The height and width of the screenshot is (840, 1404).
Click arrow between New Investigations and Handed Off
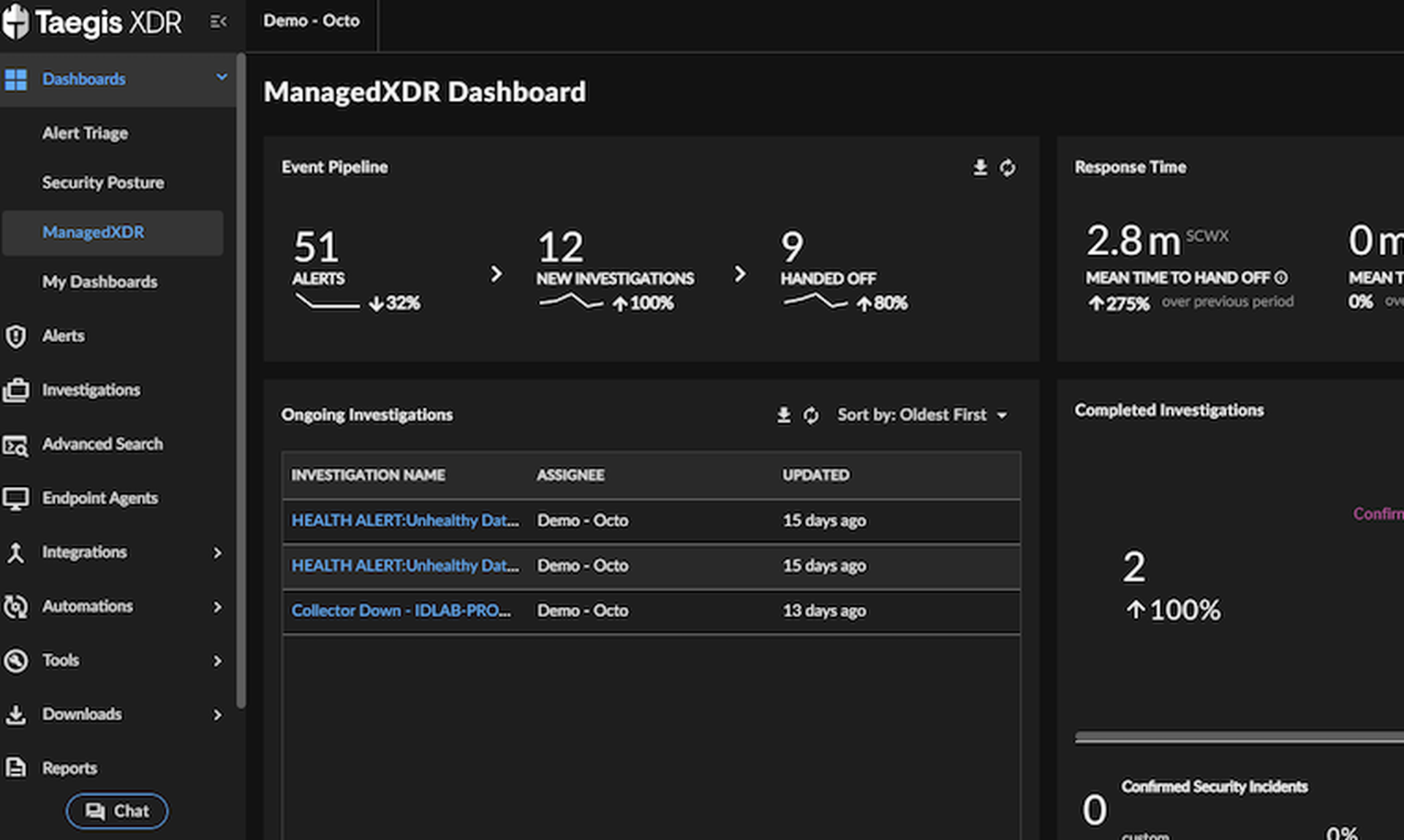point(740,274)
